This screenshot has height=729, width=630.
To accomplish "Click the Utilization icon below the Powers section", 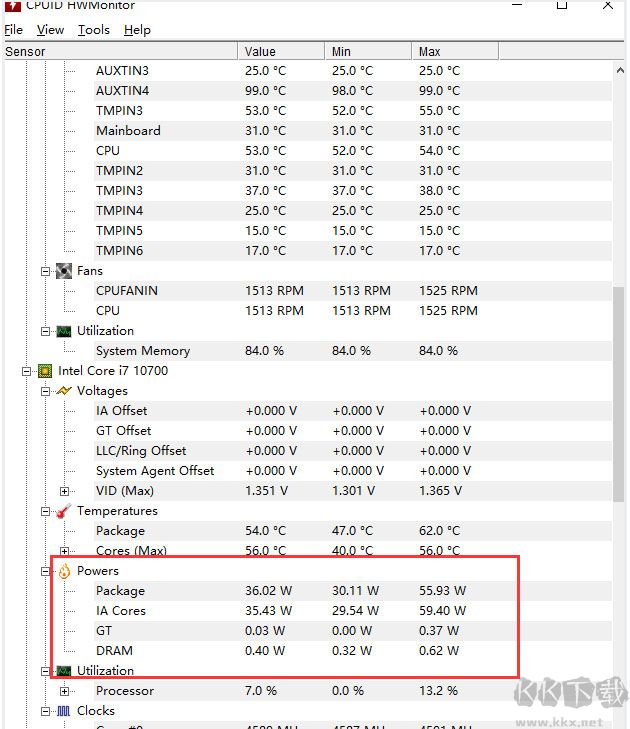I will (x=64, y=671).
